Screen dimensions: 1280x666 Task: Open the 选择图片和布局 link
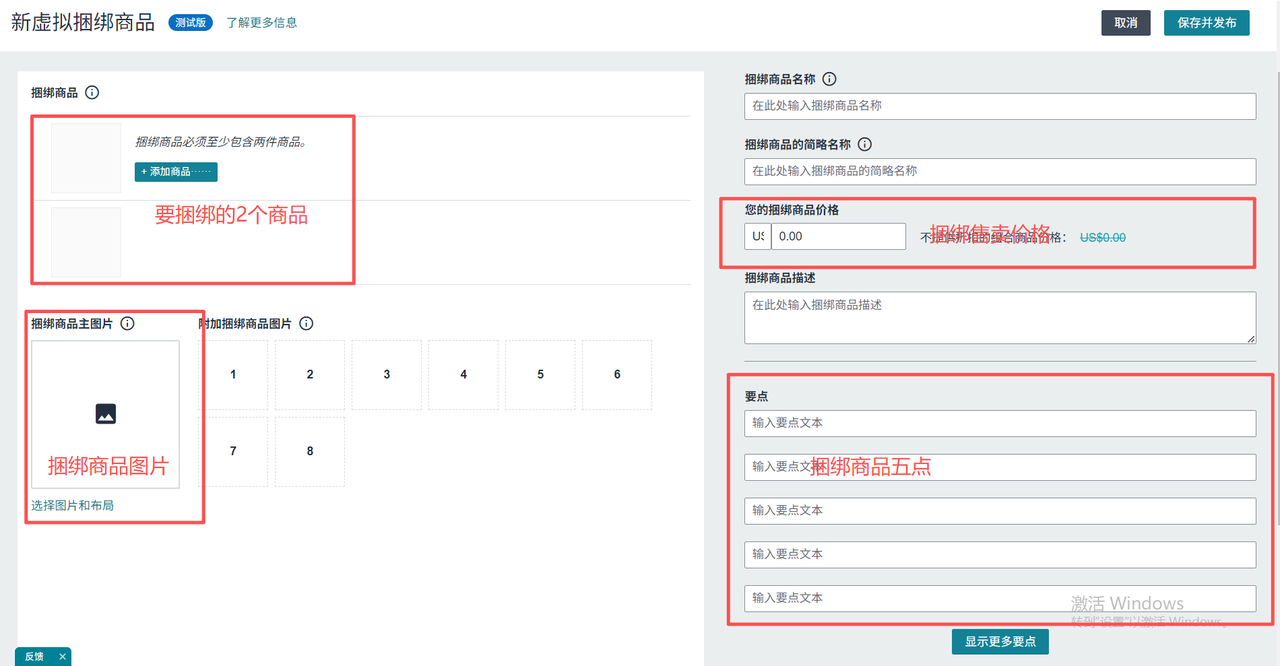(72, 506)
